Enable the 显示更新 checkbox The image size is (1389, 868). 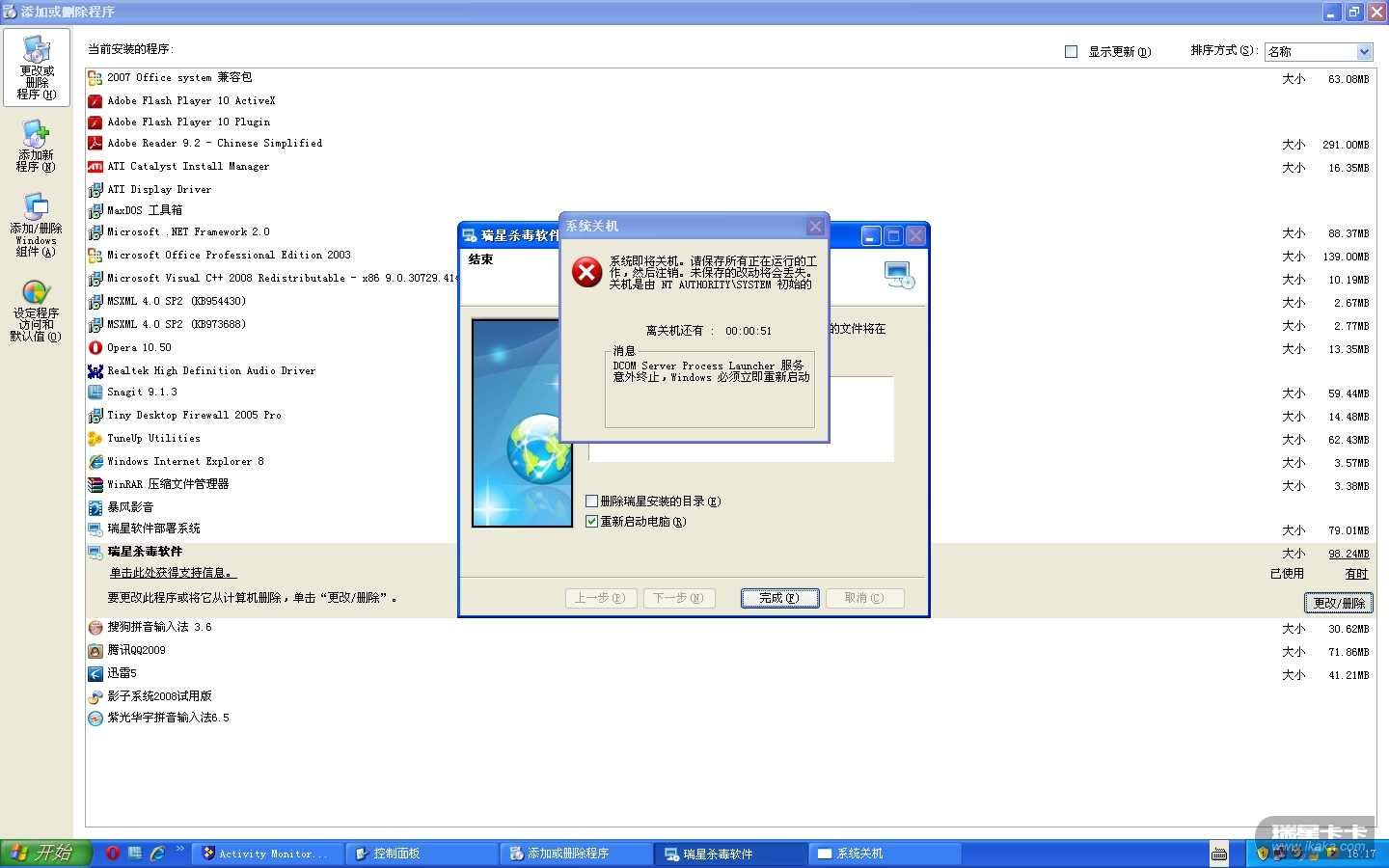(x=1071, y=51)
